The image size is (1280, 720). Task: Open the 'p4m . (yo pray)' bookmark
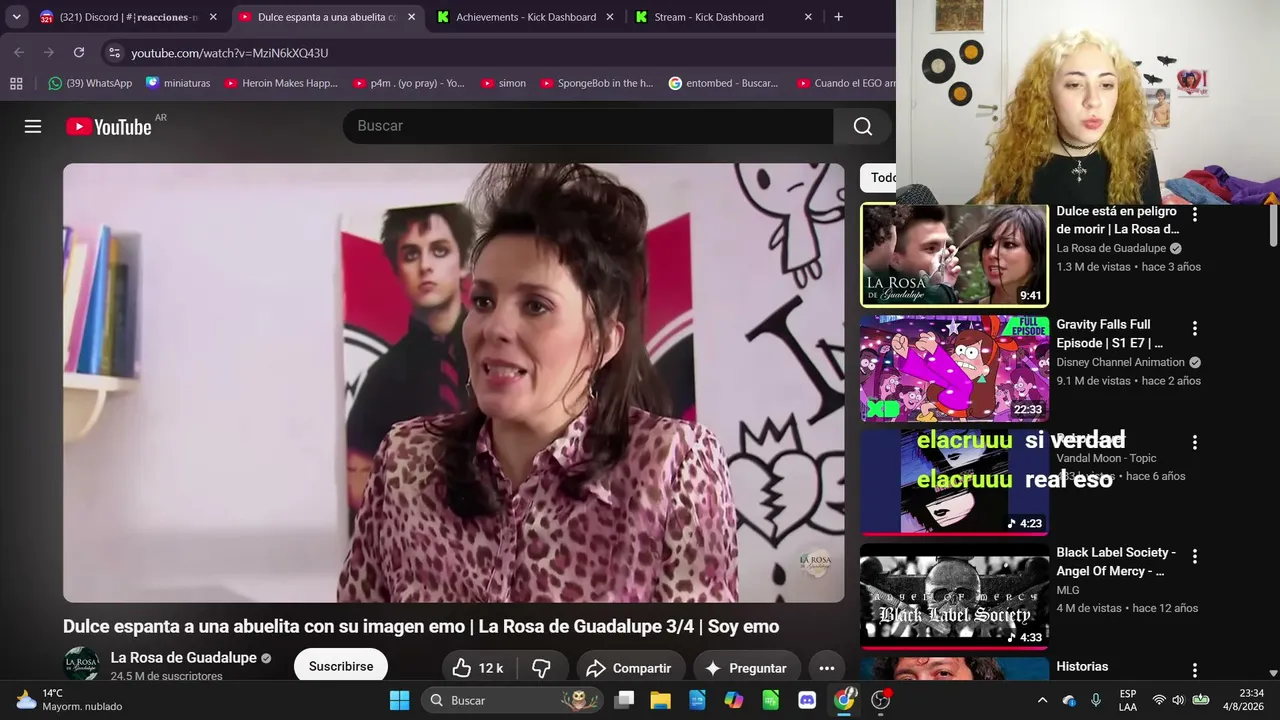pyautogui.click(x=409, y=83)
